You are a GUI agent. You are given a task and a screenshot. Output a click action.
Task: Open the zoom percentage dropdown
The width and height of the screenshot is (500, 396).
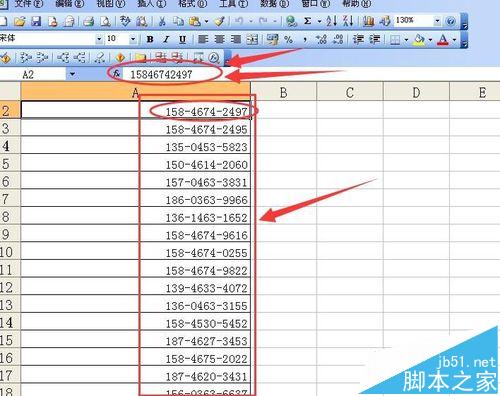[437, 21]
